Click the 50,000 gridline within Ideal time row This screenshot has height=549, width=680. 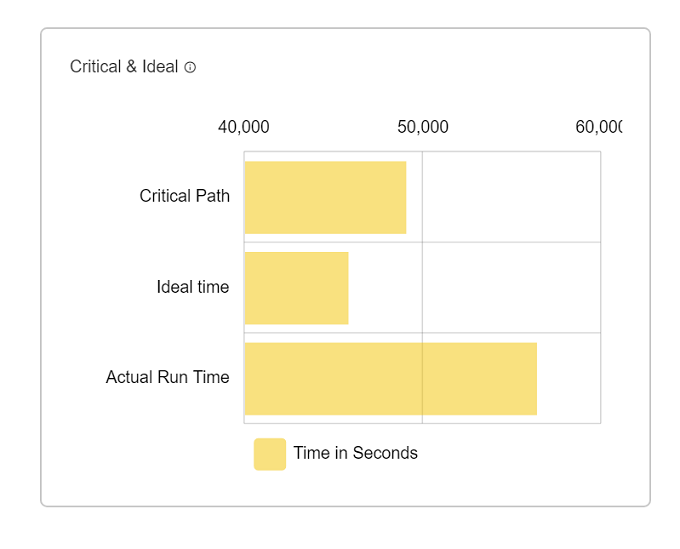click(x=422, y=288)
